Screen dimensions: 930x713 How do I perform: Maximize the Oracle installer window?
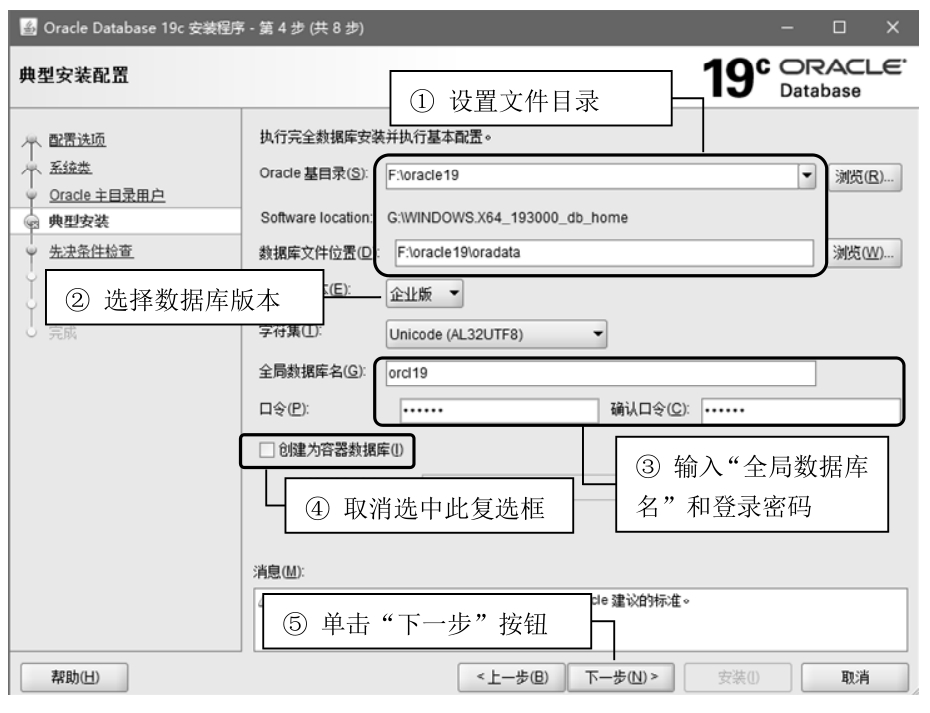tap(839, 27)
